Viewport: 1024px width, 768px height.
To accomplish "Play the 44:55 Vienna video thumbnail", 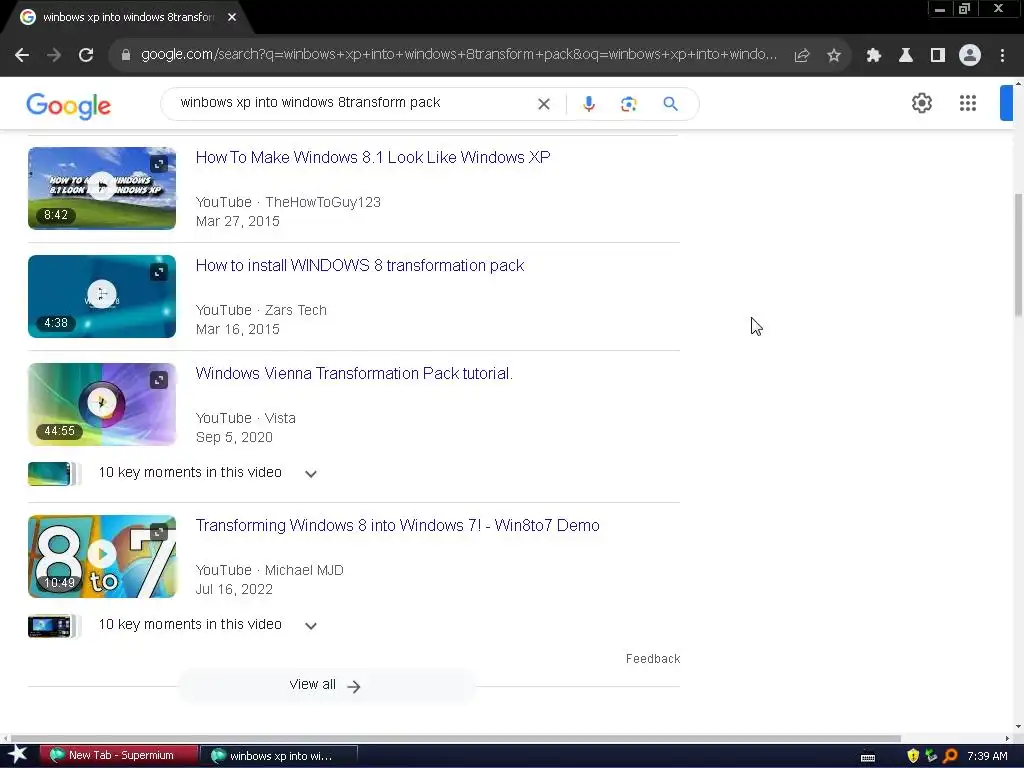I will point(101,404).
